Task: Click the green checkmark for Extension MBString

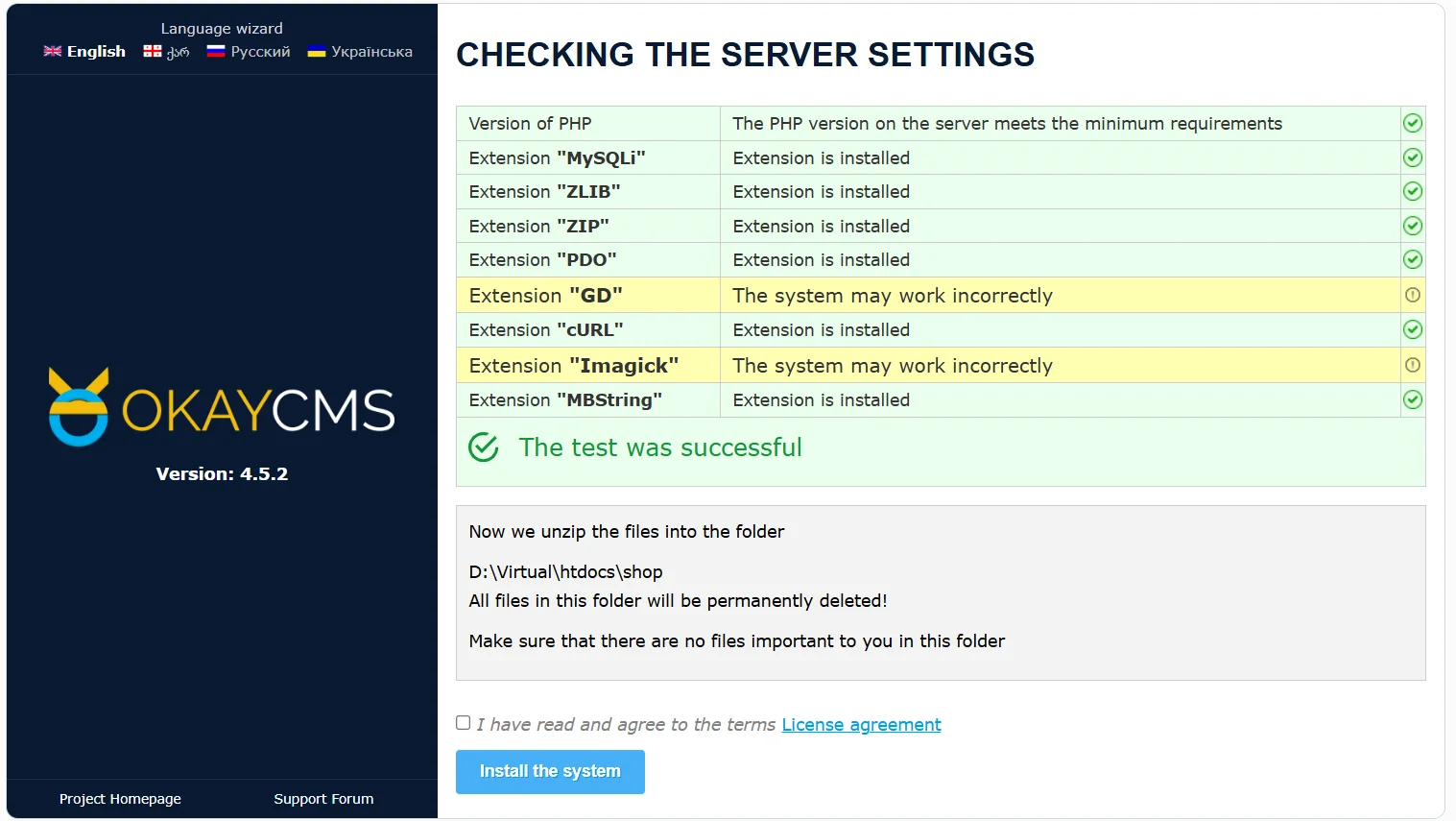Action: click(x=1412, y=399)
